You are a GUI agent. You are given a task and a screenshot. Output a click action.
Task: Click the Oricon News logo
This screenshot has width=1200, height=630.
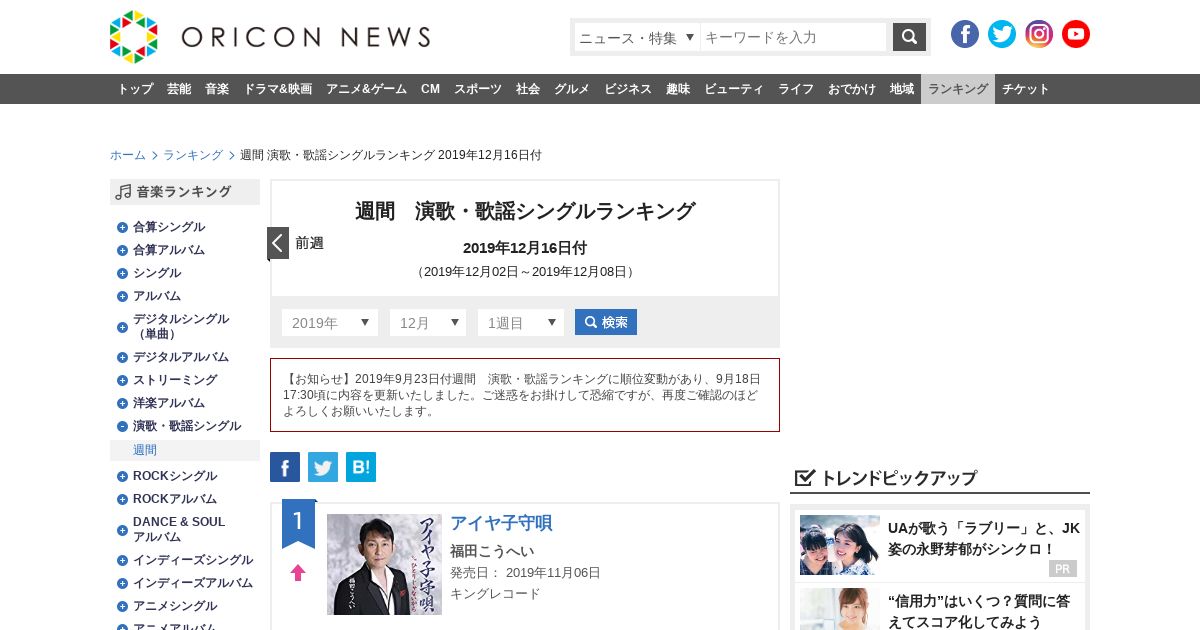pyautogui.click(x=270, y=37)
